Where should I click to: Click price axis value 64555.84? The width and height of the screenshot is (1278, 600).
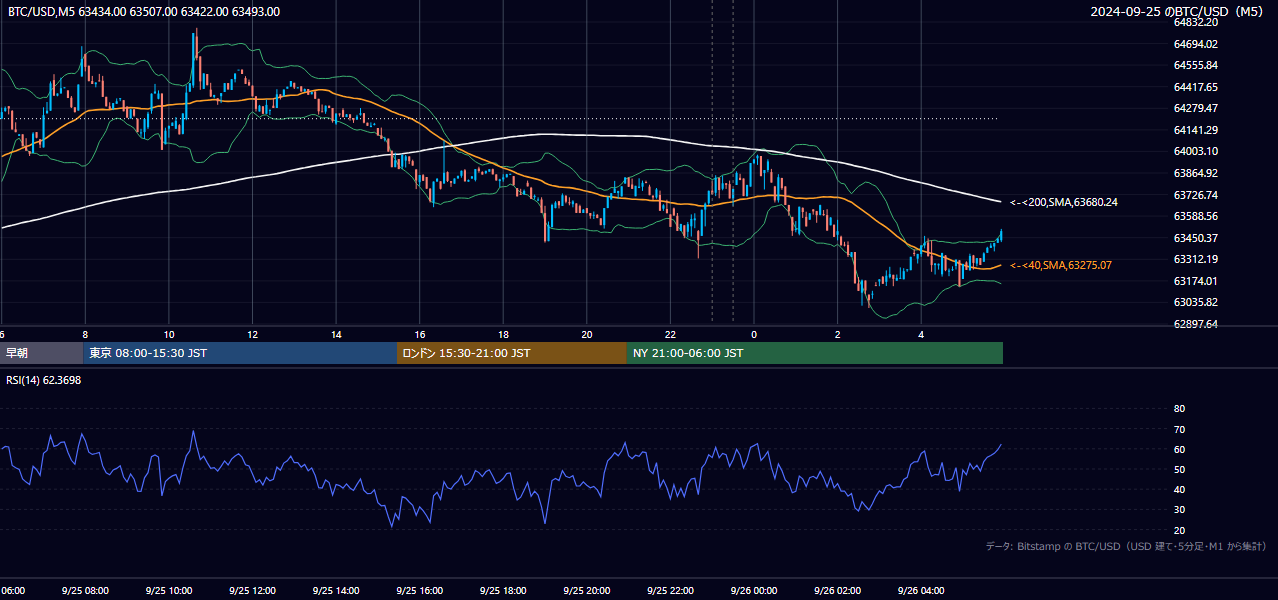point(1196,65)
